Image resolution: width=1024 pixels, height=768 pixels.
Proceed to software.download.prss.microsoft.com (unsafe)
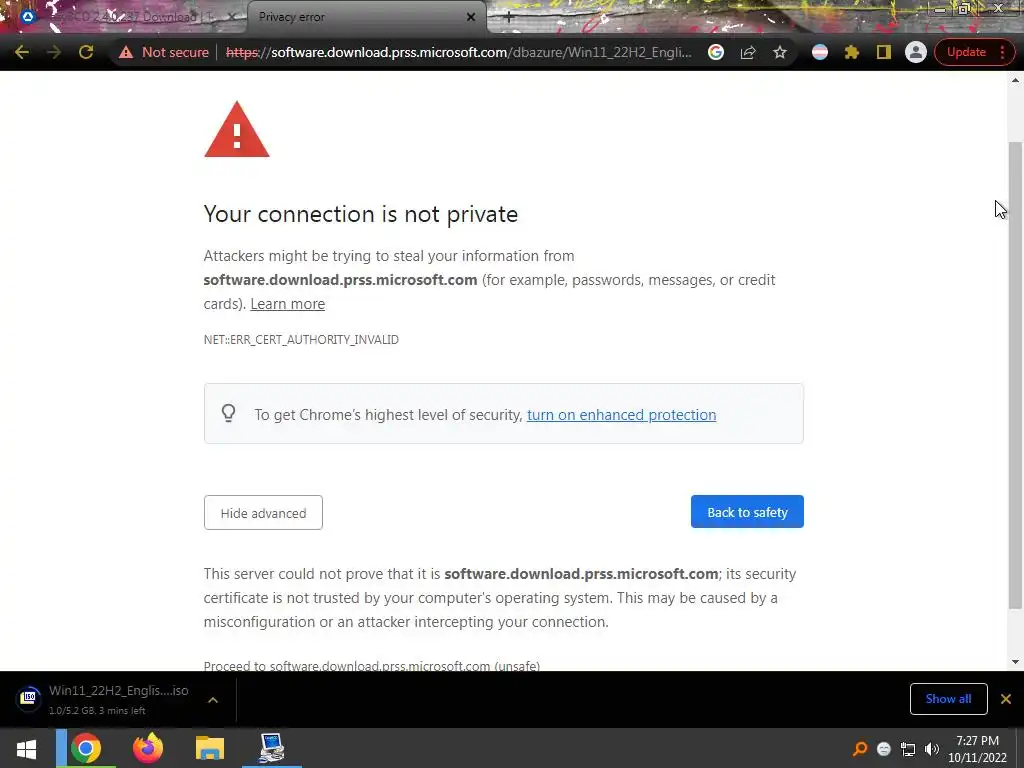coord(372,665)
